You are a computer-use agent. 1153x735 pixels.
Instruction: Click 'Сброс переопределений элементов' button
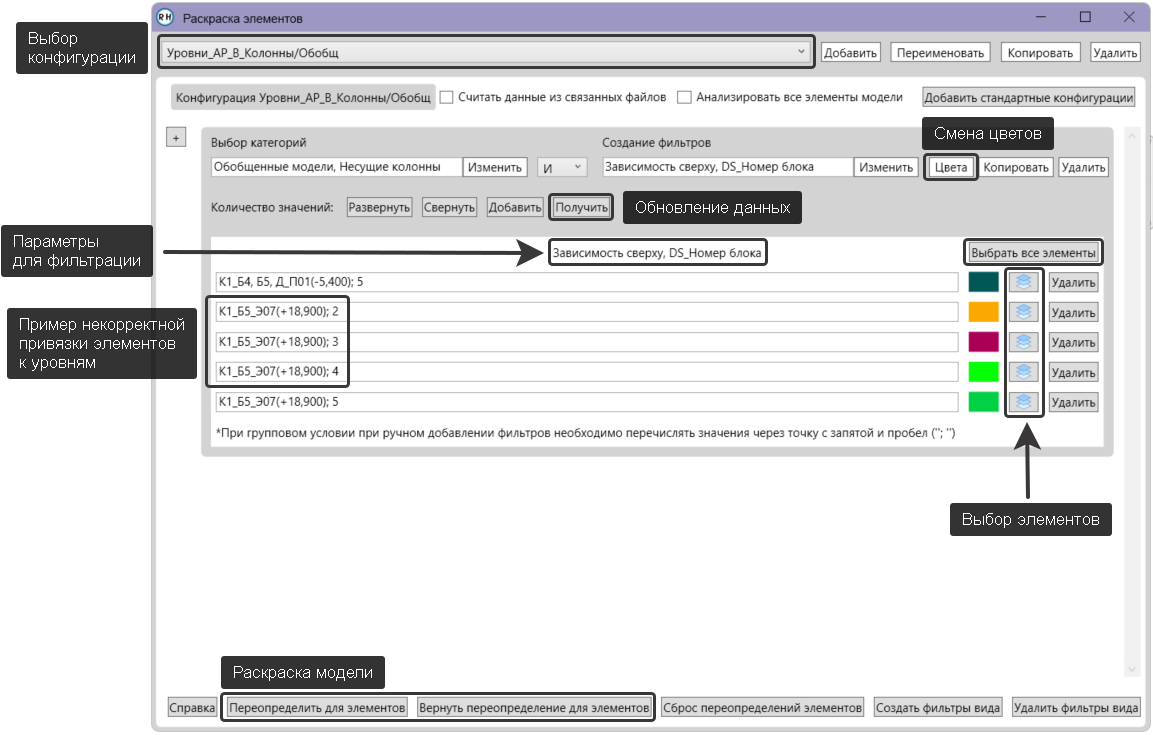762,708
